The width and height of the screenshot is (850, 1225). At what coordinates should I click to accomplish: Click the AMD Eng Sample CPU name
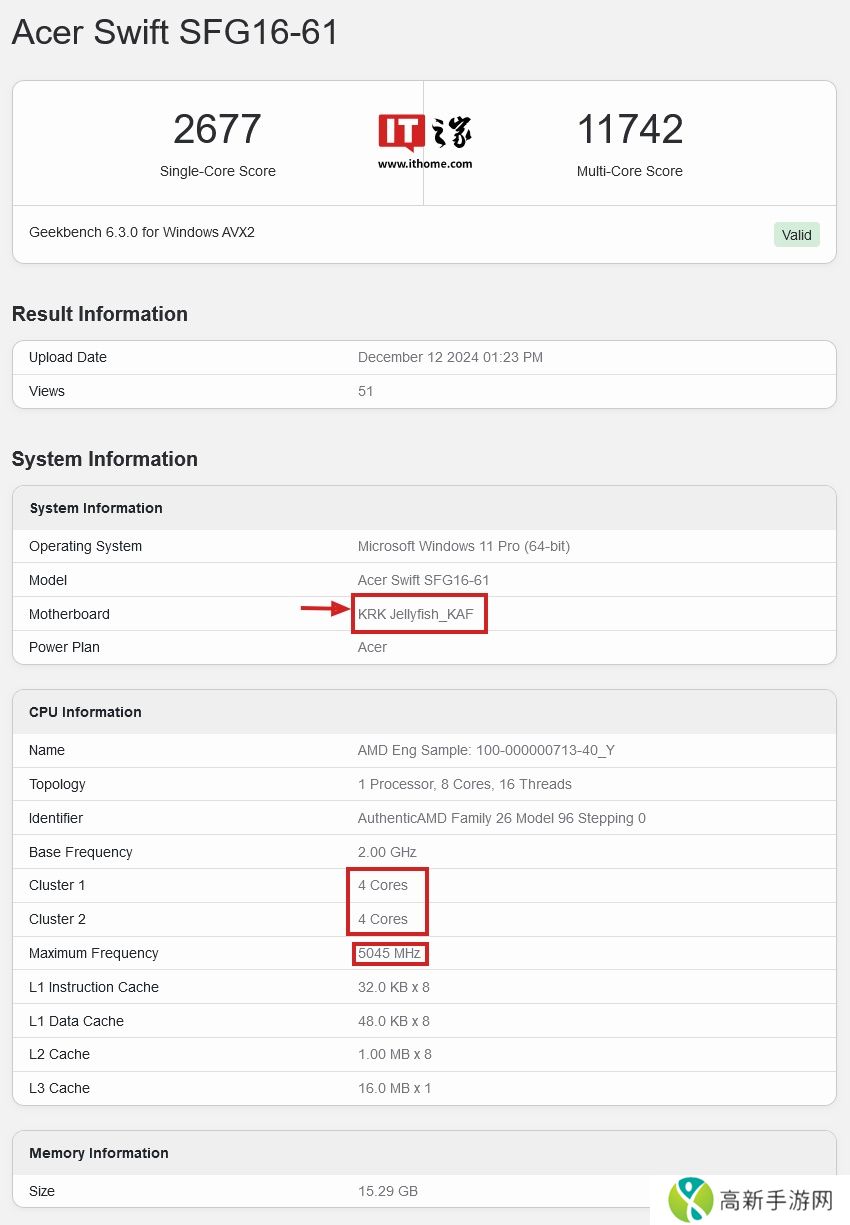point(486,750)
